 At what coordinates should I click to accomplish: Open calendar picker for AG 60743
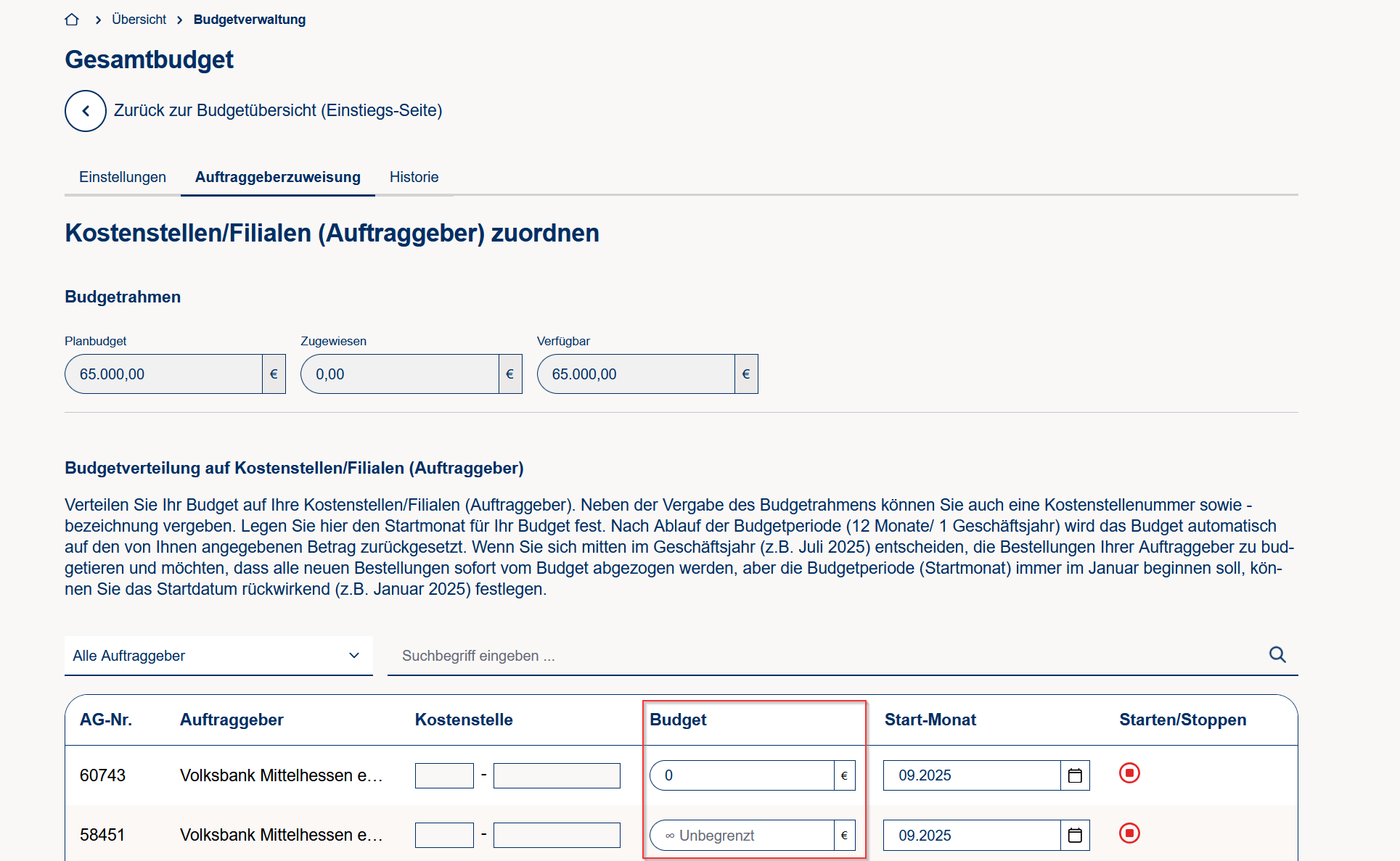1075,775
